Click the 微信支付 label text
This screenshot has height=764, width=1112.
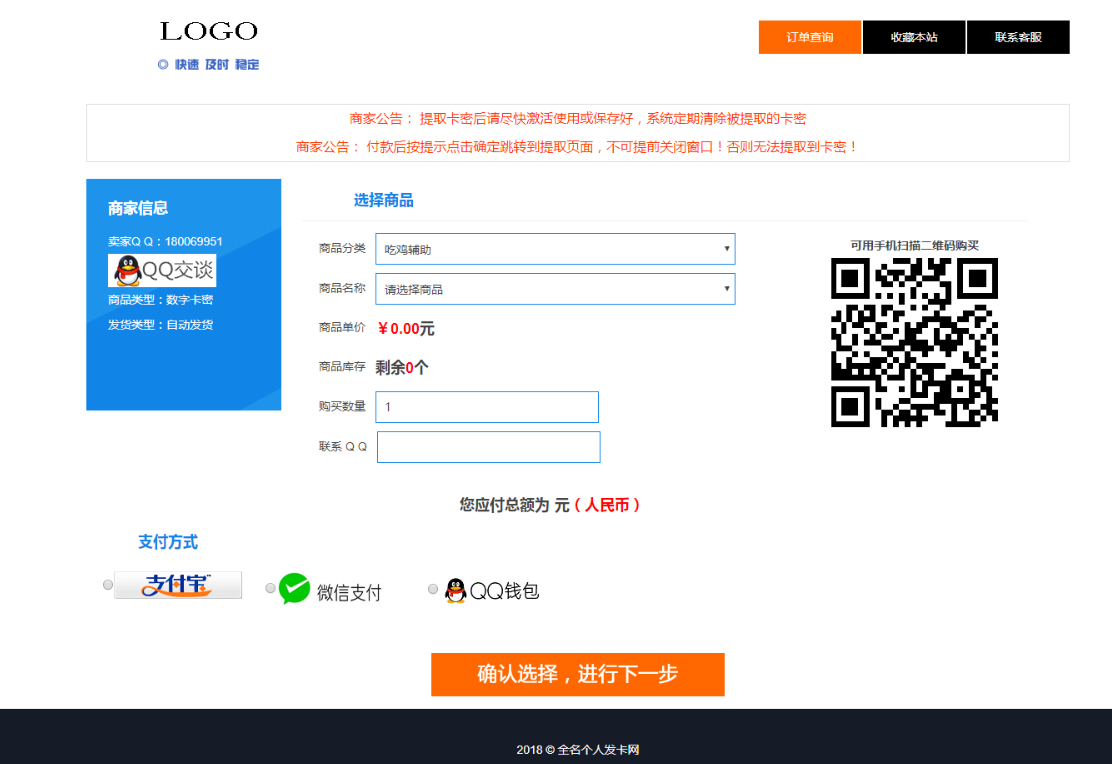click(349, 592)
